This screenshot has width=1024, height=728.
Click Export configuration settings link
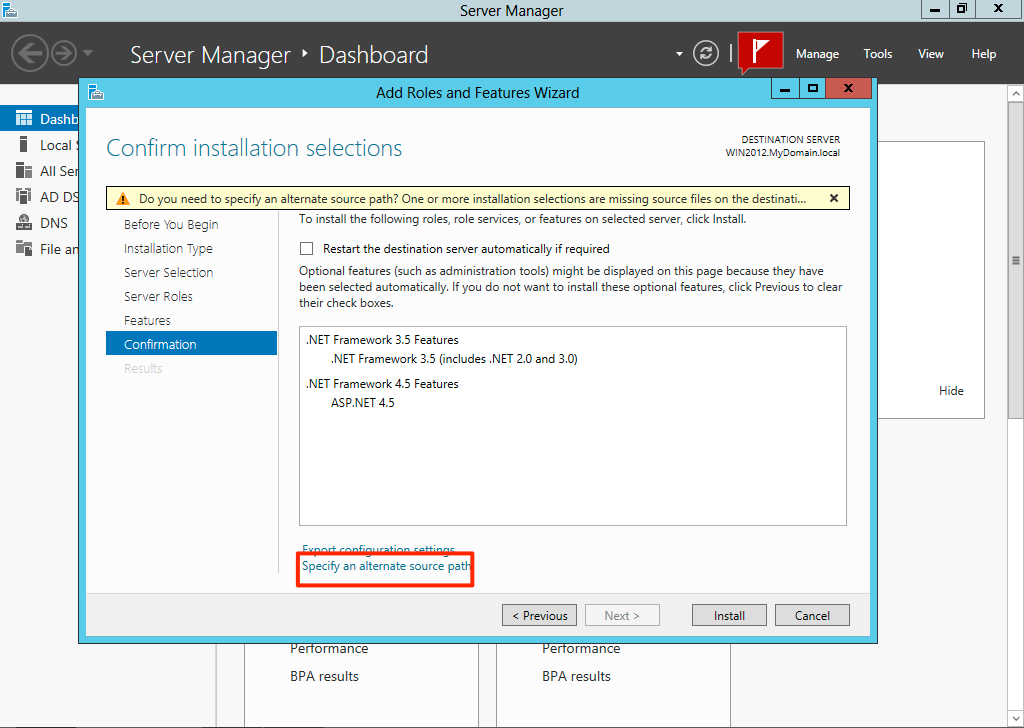click(378, 549)
